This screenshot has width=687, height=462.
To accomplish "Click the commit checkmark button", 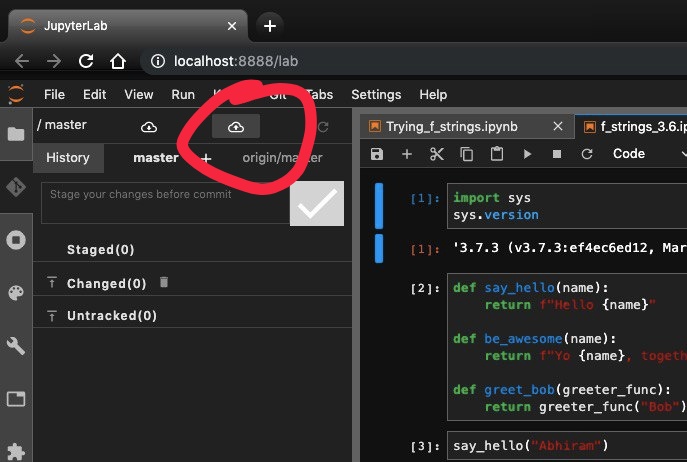I will pyautogui.click(x=317, y=203).
